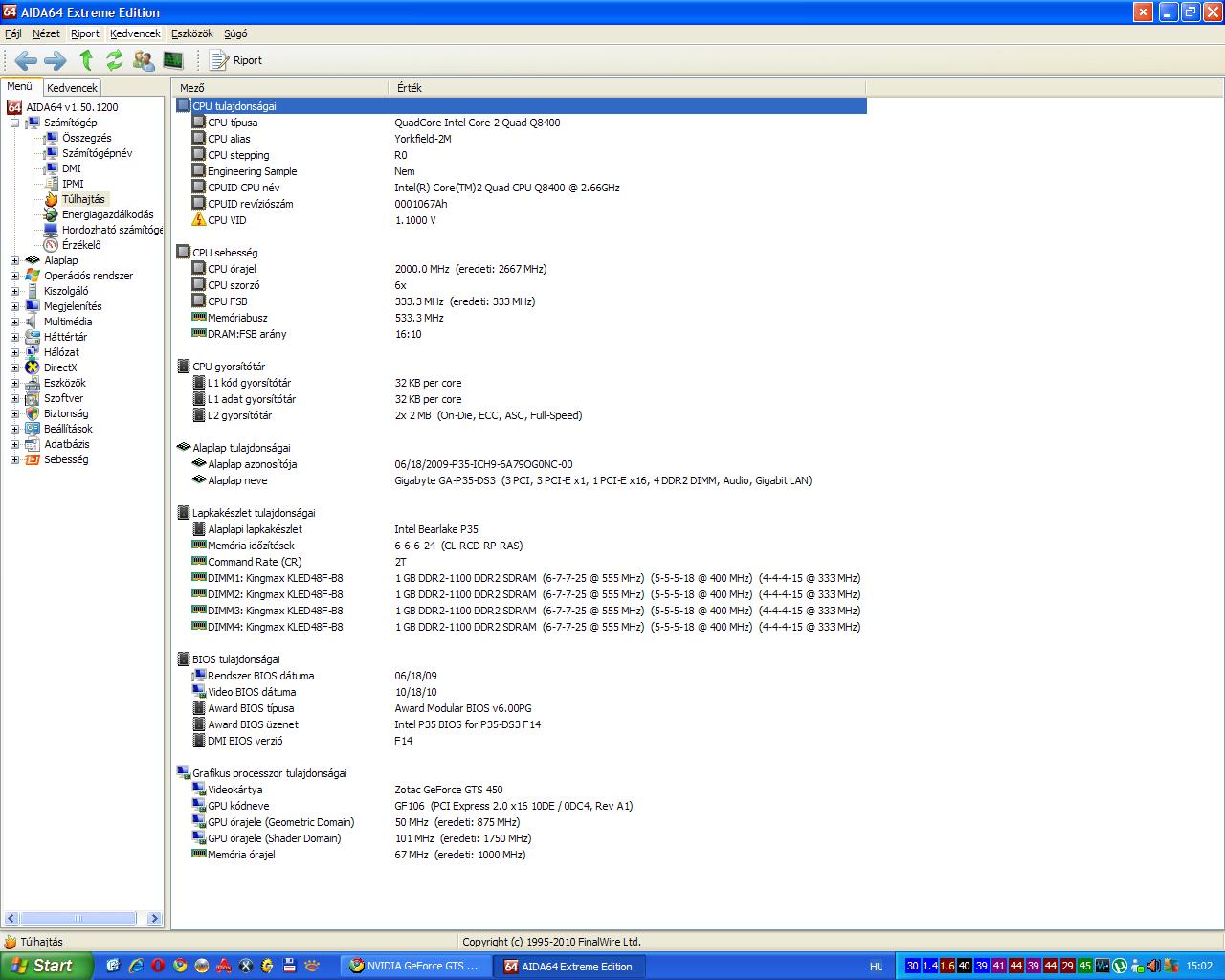Click the Beállítások tree icon
The height and width of the screenshot is (980, 1225).
tap(33, 429)
